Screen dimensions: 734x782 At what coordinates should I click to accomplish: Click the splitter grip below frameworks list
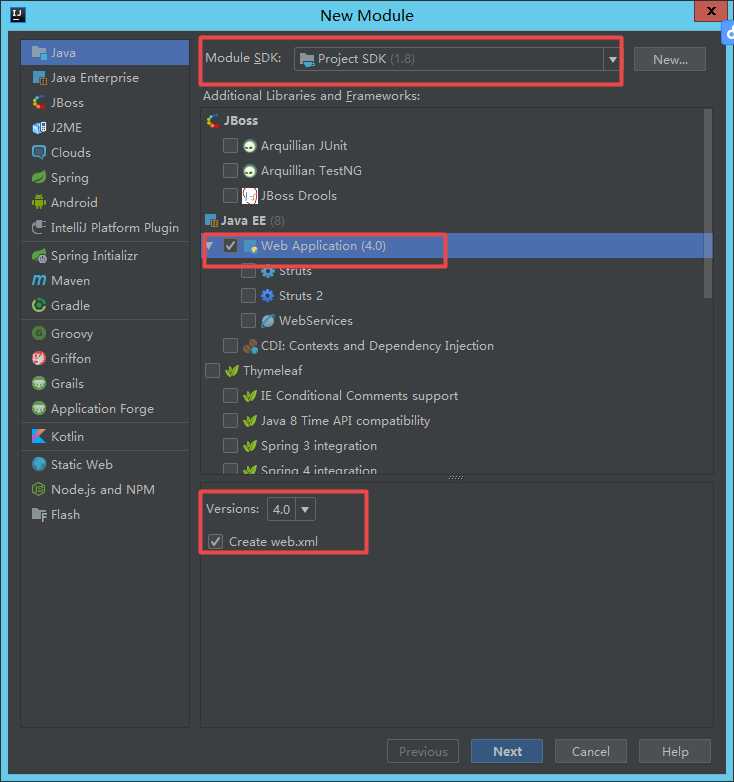(x=456, y=477)
